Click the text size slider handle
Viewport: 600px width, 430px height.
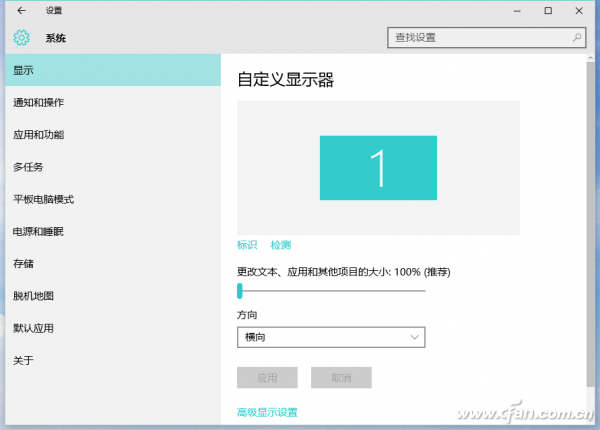point(240,291)
